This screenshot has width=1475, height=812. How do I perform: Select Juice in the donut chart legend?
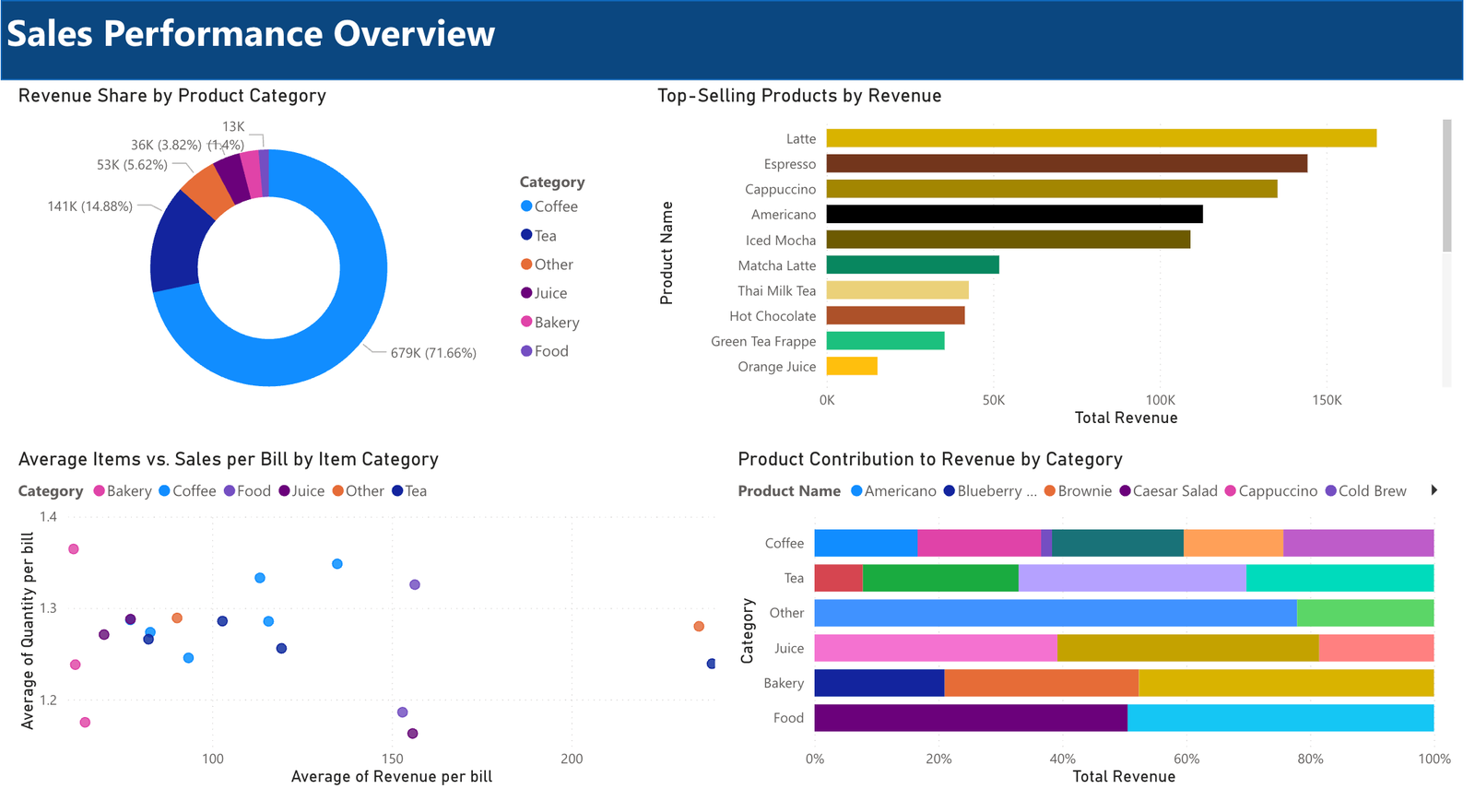point(544,293)
